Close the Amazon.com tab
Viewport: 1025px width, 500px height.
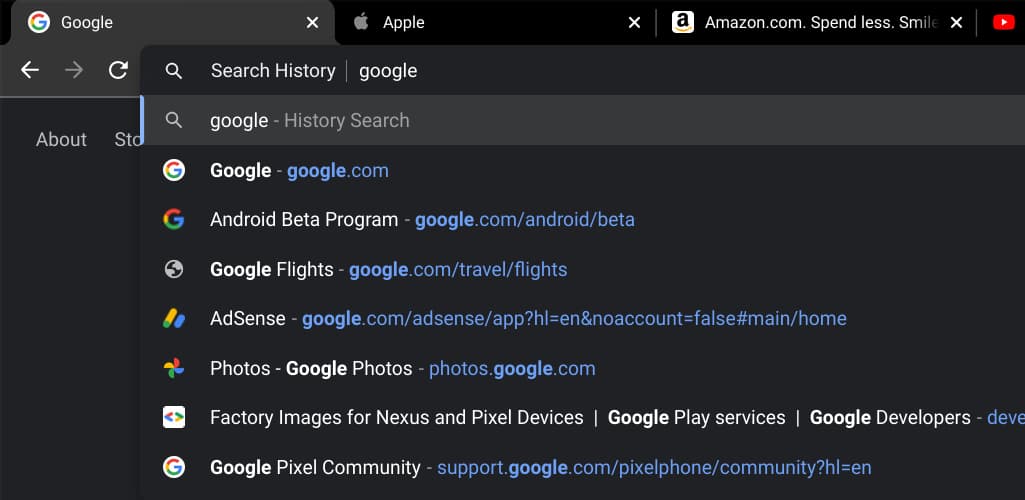[x=957, y=22]
